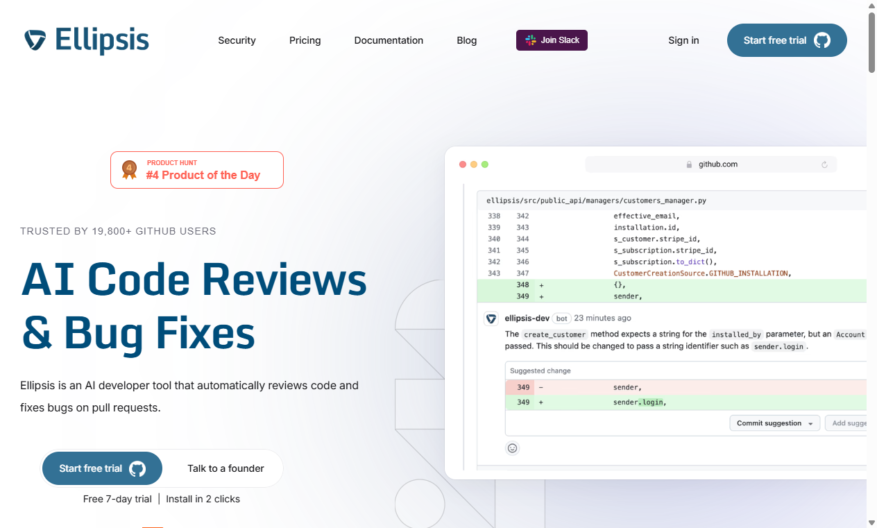
Task: Open Product Hunt #4 Product of the Day badge
Action: [x=197, y=170]
